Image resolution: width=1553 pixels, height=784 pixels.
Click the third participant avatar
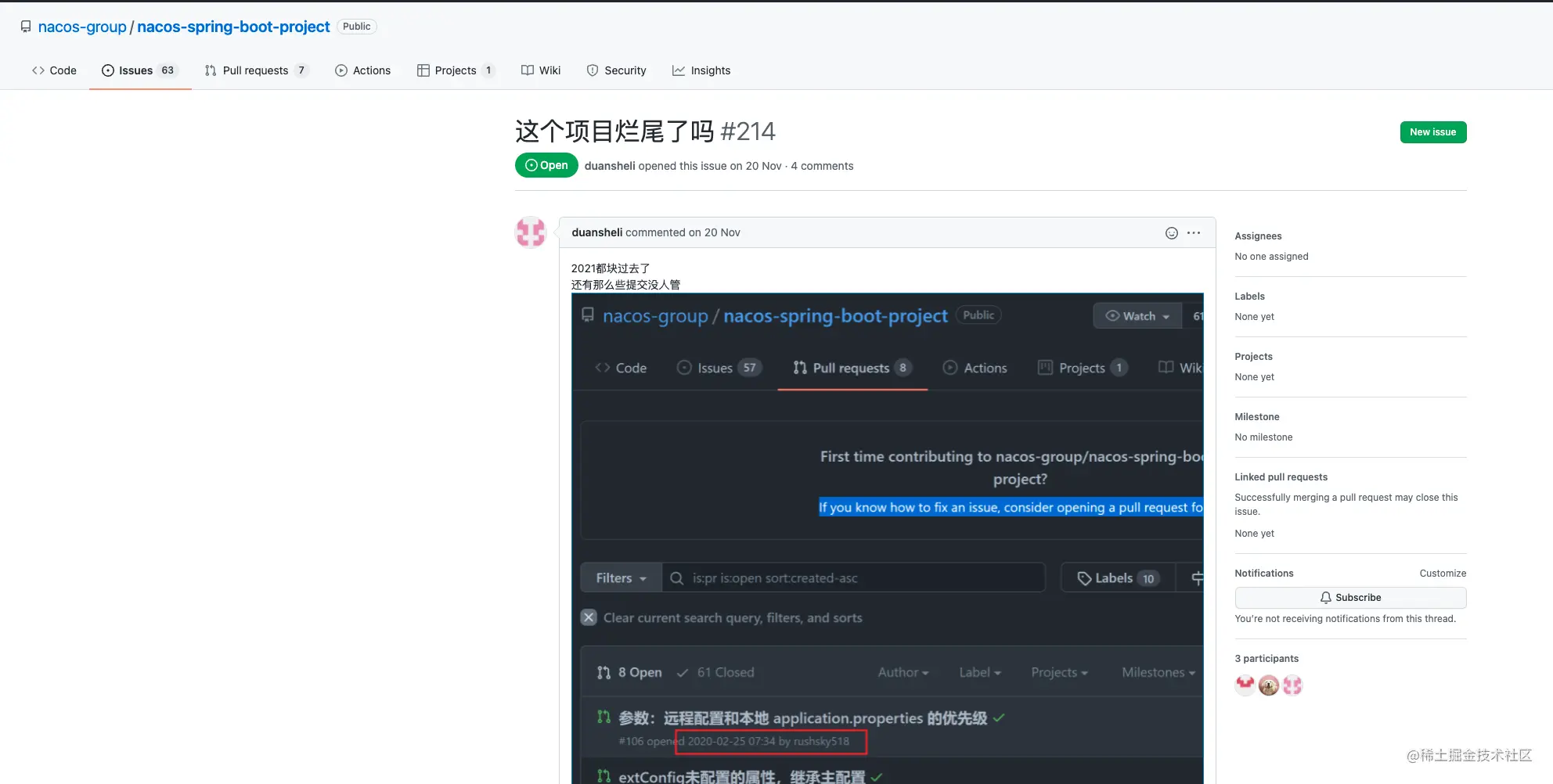click(x=1292, y=685)
